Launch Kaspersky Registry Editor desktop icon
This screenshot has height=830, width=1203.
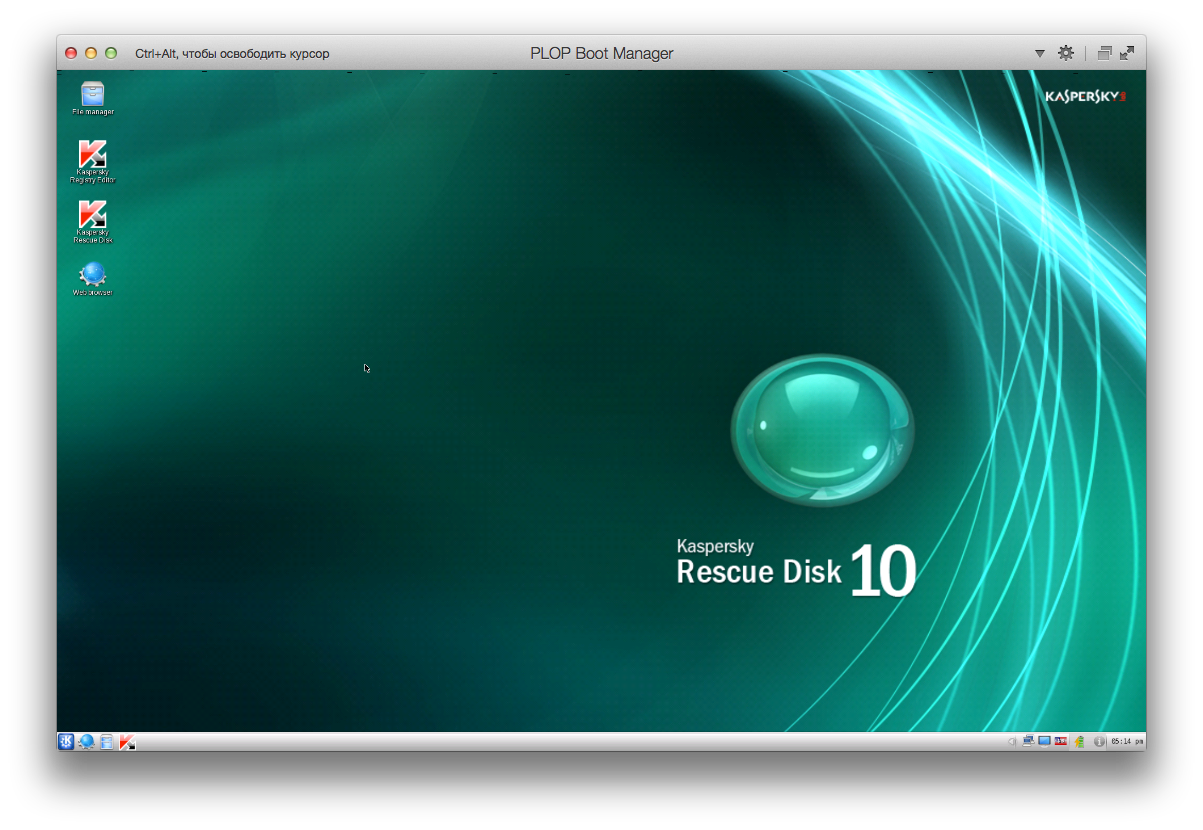pyautogui.click(x=93, y=162)
